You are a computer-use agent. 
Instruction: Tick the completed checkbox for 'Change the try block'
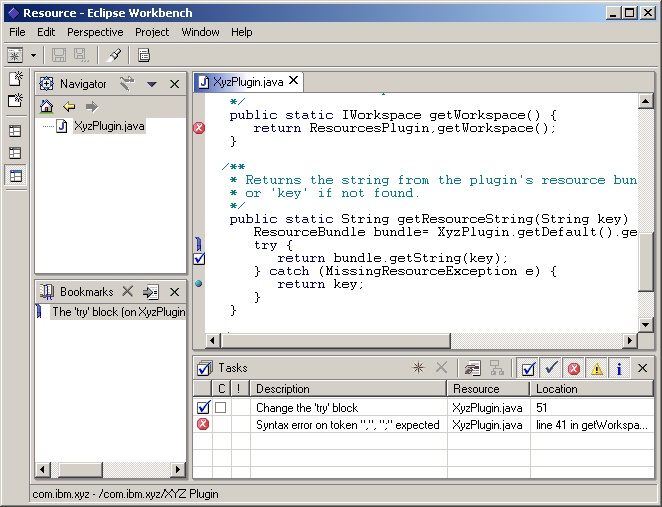tap(221, 408)
